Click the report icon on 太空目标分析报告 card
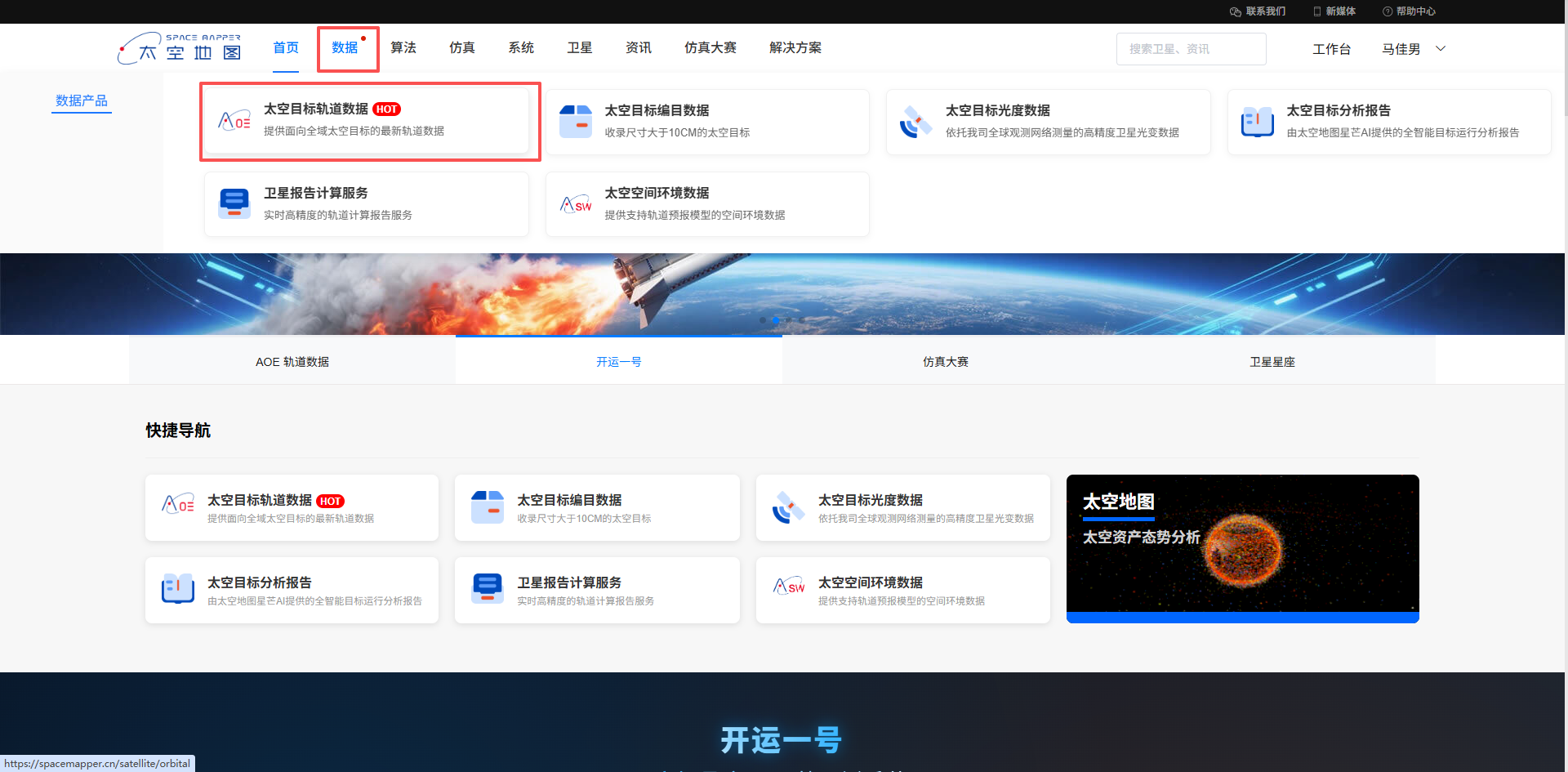Image resolution: width=1568 pixels, height=772 pixels. (1258, 120)
